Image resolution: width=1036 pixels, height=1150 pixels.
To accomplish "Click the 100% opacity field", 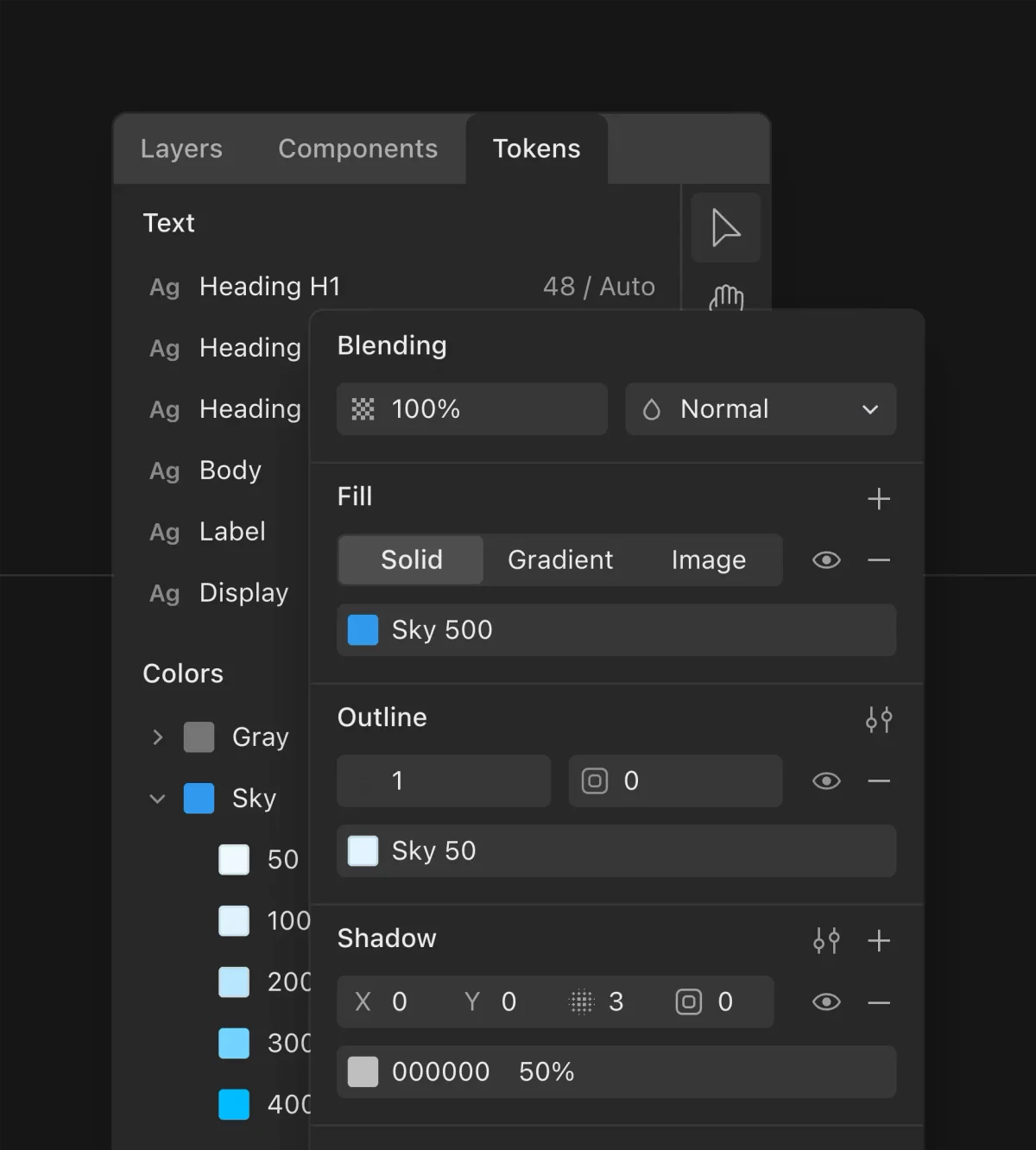I will (471, 409).
